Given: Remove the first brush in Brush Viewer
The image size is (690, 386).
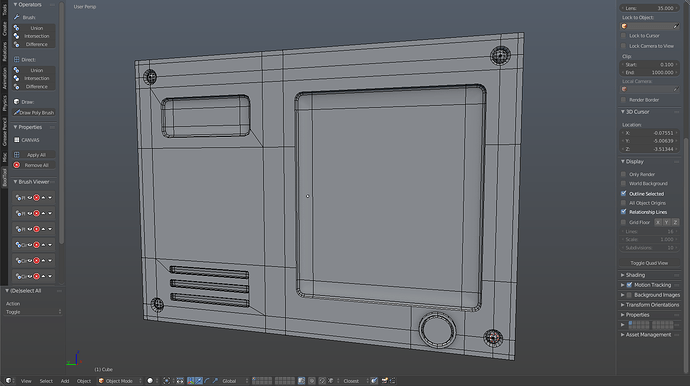Looking at the screenshot, I should click(x=37, y=198).
